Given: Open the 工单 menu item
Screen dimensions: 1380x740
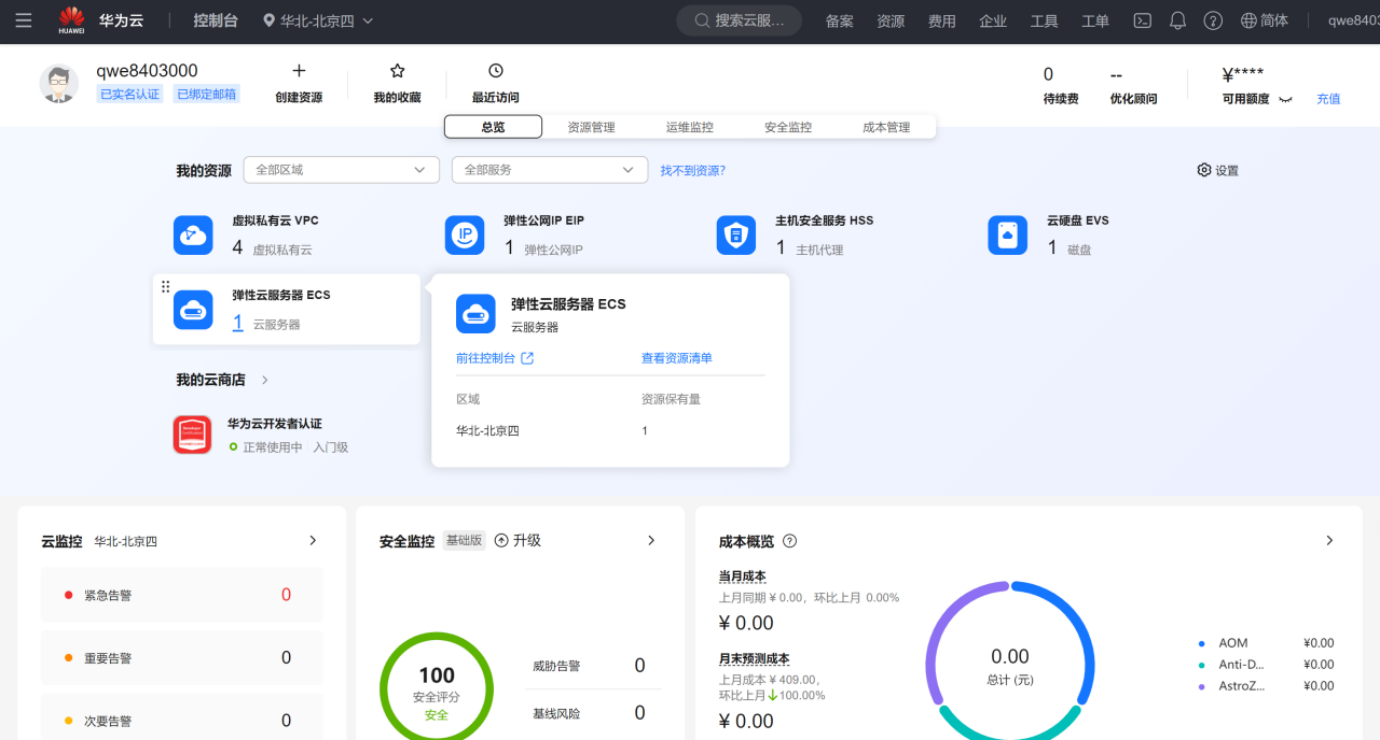Looking at the screenshot, I should point(1095,21).
